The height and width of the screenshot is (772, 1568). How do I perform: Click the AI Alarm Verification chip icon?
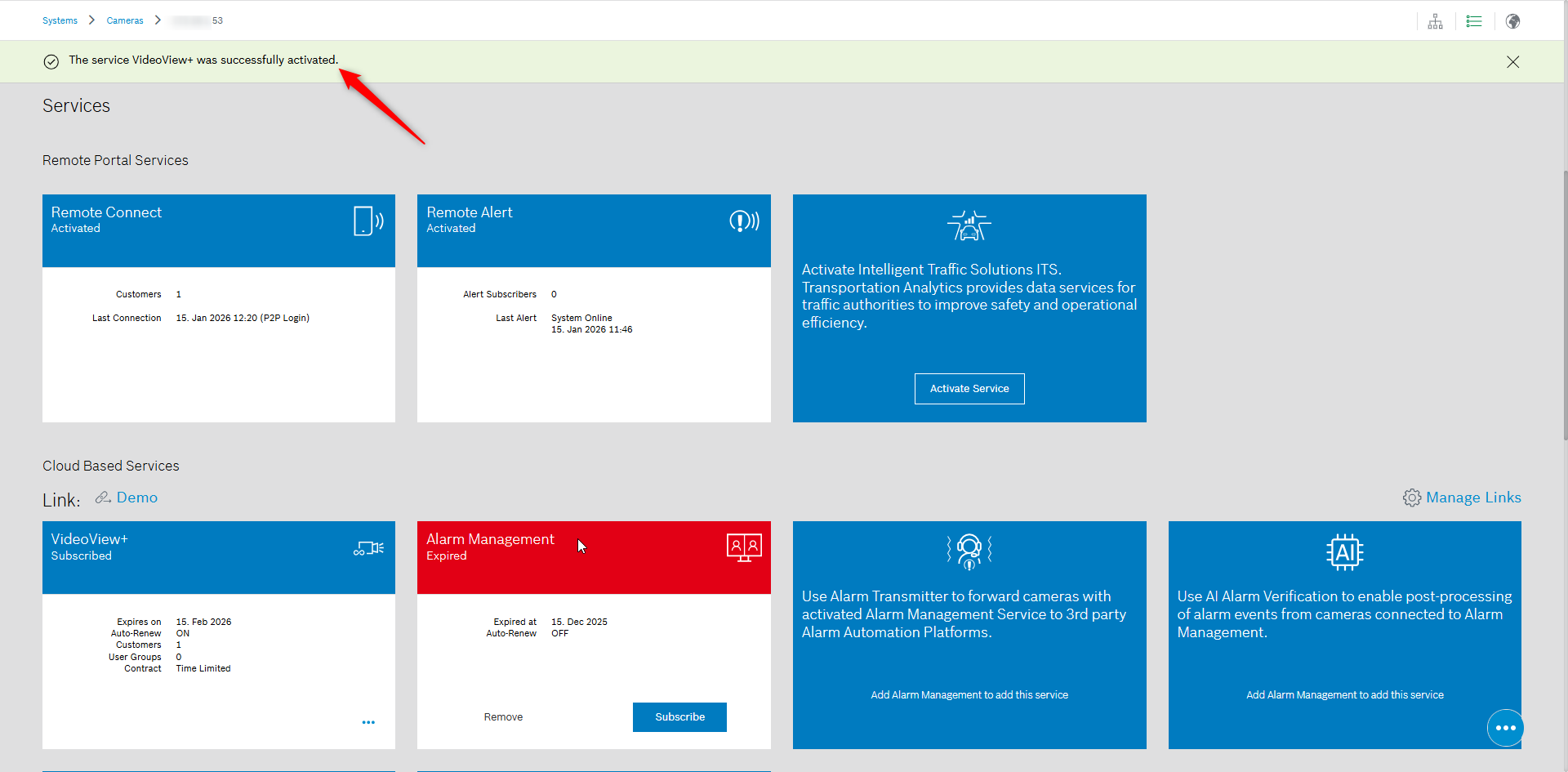point(1345,552)
